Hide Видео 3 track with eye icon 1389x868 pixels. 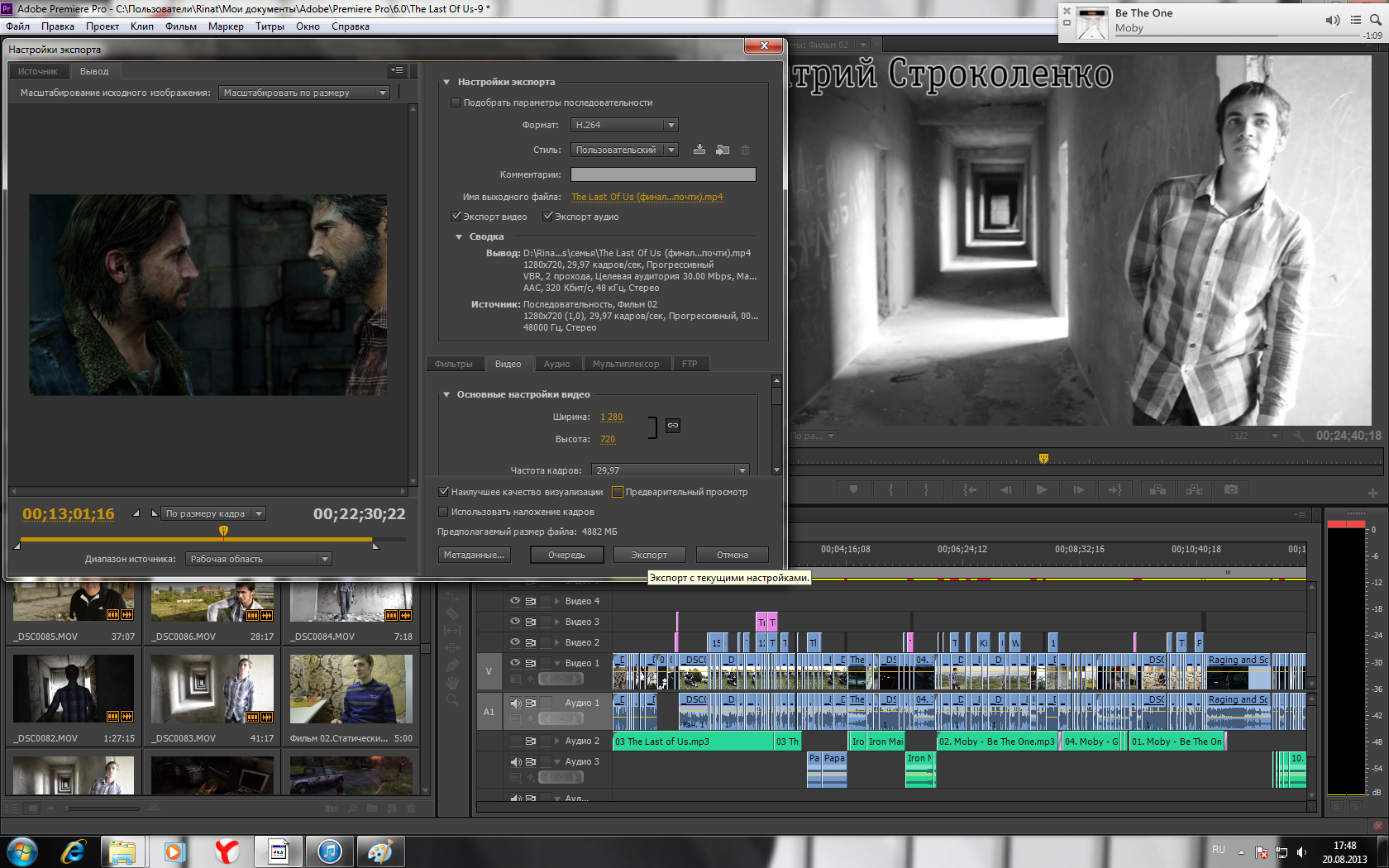(515, 622)
